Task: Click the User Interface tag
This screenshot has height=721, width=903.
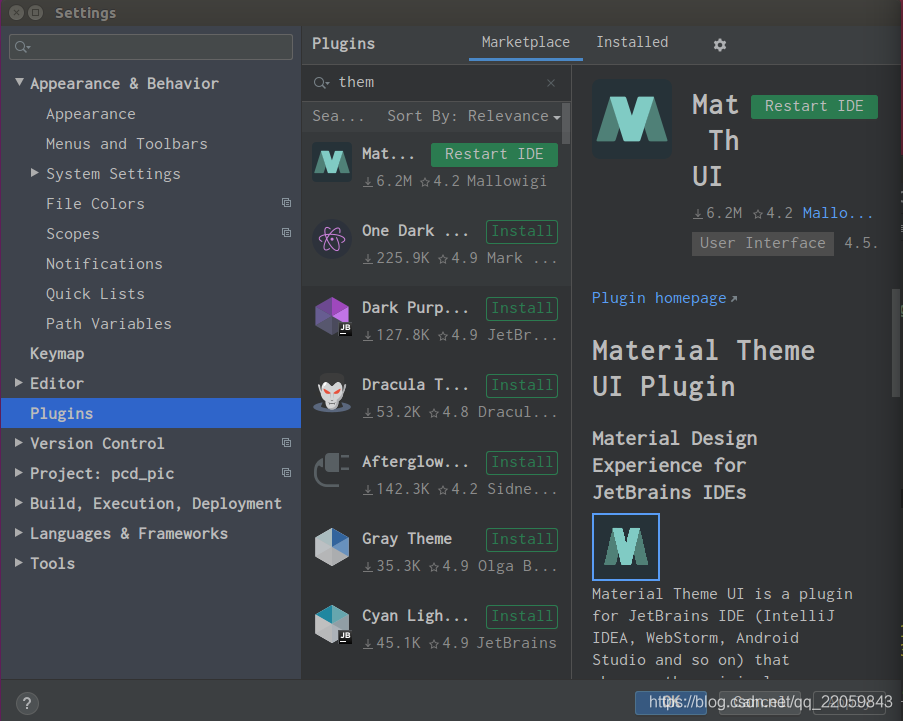Action: point(762,244)
